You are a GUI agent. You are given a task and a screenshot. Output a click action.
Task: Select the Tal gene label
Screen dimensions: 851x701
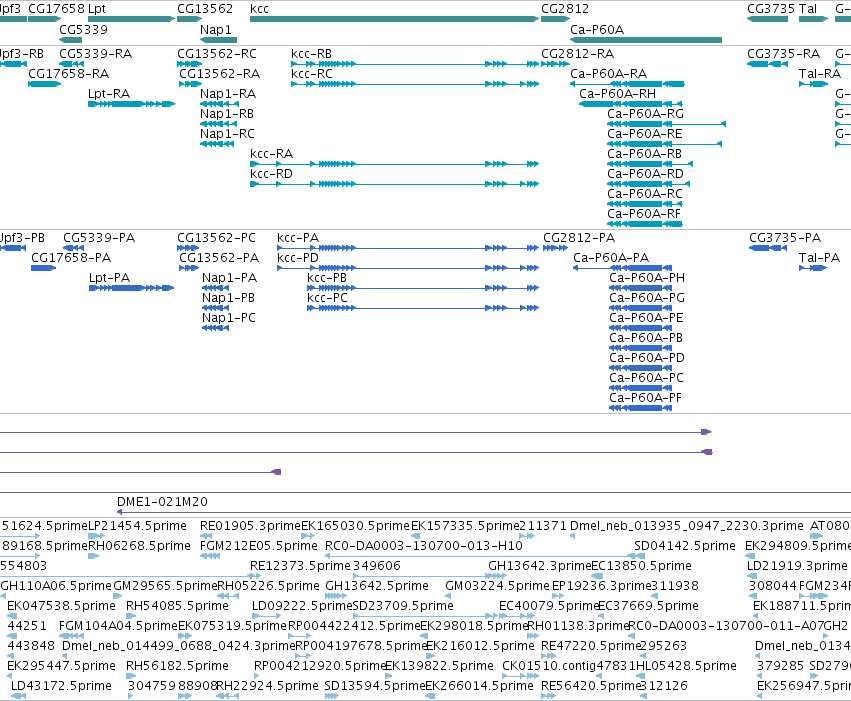coord(808,9)
